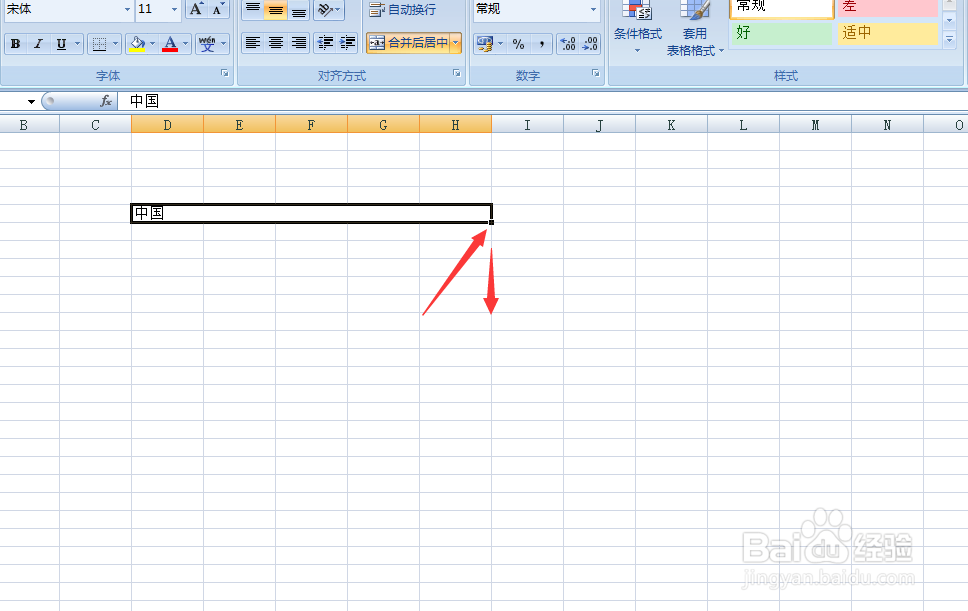Open 数字 number dialog launcher
Viewport: 968px width, 611px height.
click(596, 73)
